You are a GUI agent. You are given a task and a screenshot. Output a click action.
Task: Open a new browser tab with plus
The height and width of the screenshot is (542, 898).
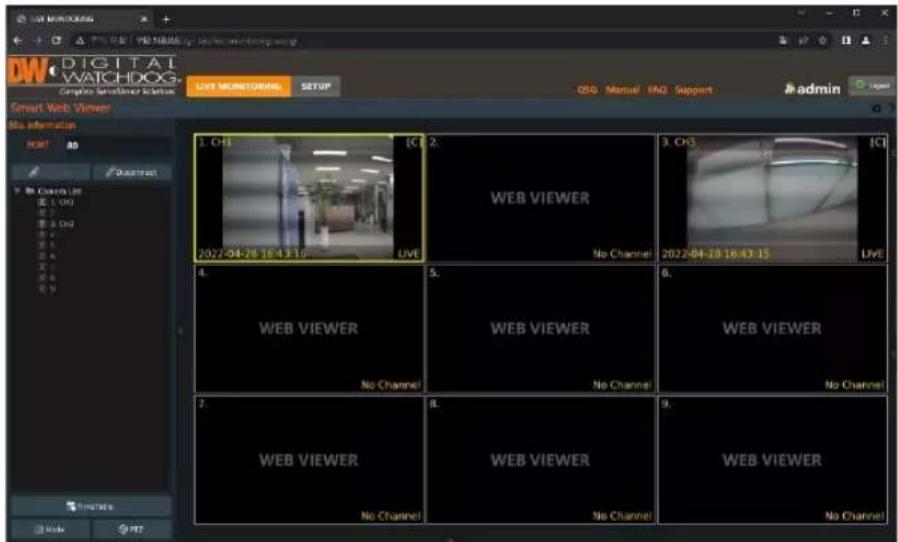click(x=166, y=19)
